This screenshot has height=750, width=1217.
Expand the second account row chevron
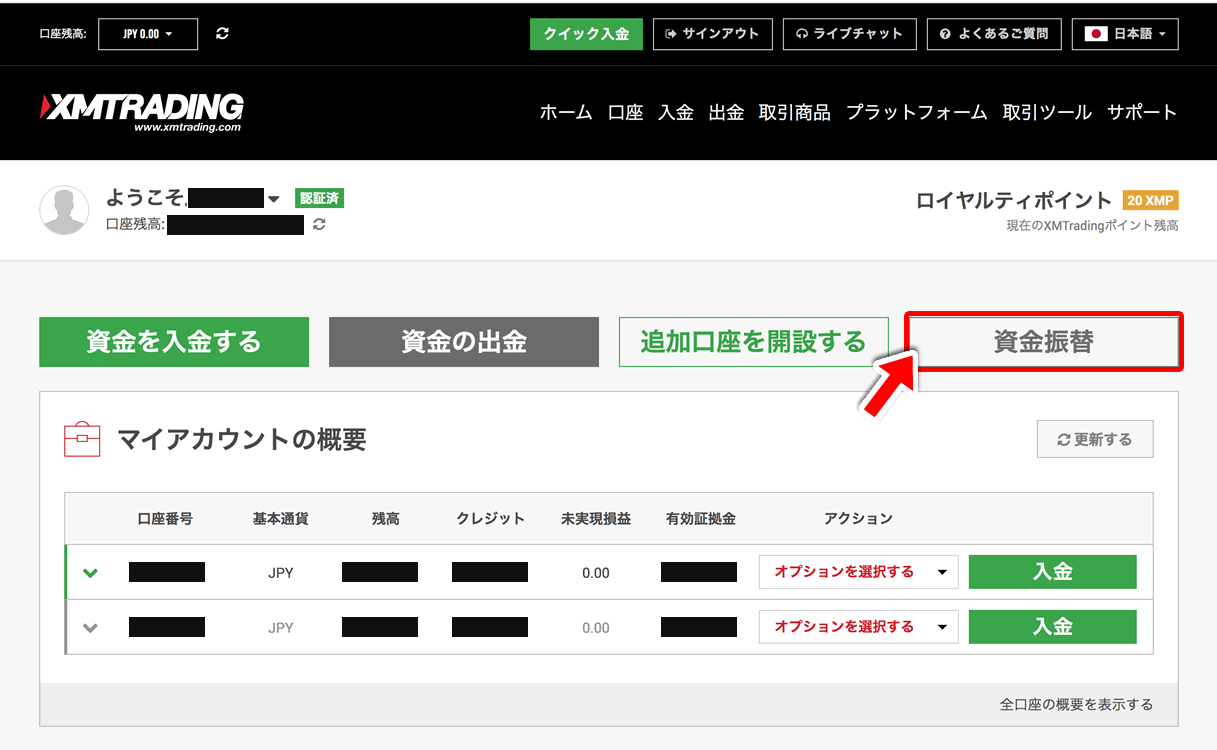(x=91, y=627)
